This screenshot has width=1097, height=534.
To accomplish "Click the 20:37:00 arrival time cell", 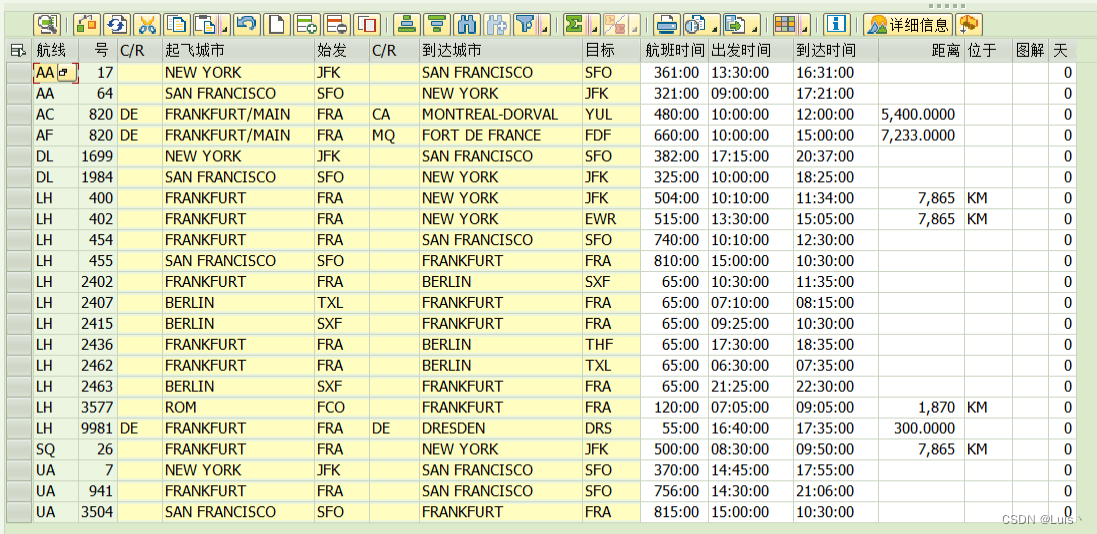I will pyautogui.click(x=835, y=156).
